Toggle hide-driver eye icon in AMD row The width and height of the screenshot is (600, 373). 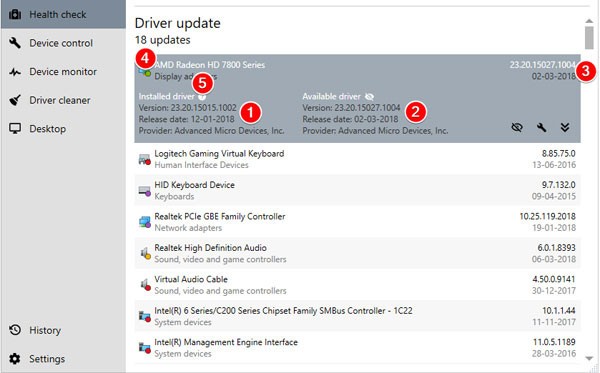click(x=517, y=127)
